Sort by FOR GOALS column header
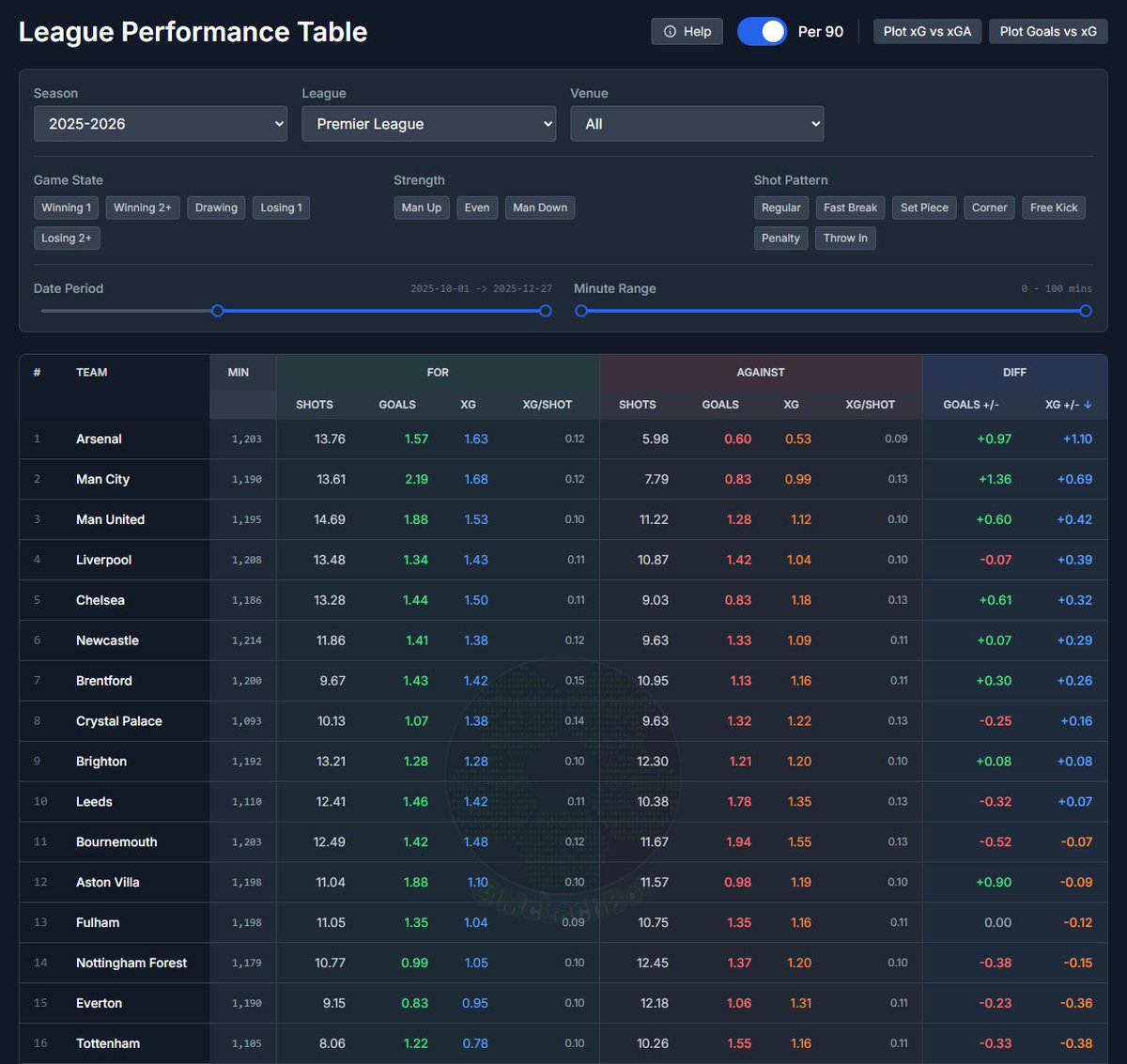1127x1064 pixels. 397,405
